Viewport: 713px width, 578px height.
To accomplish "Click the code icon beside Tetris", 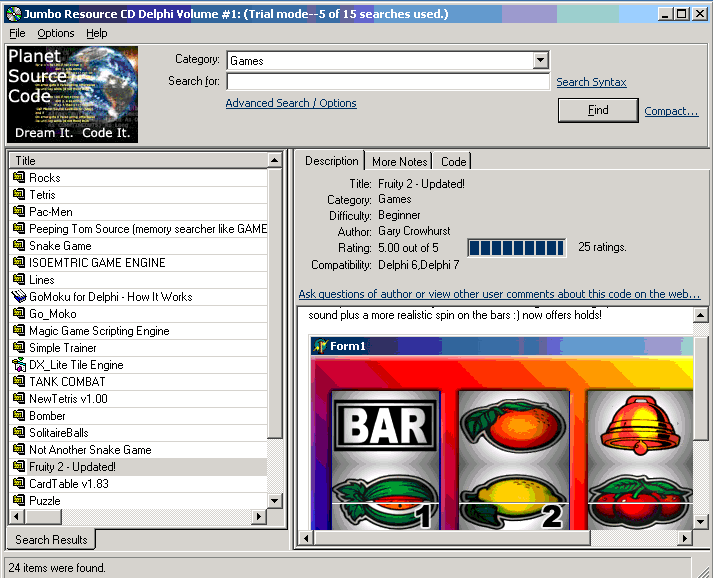I will (19, 194).
